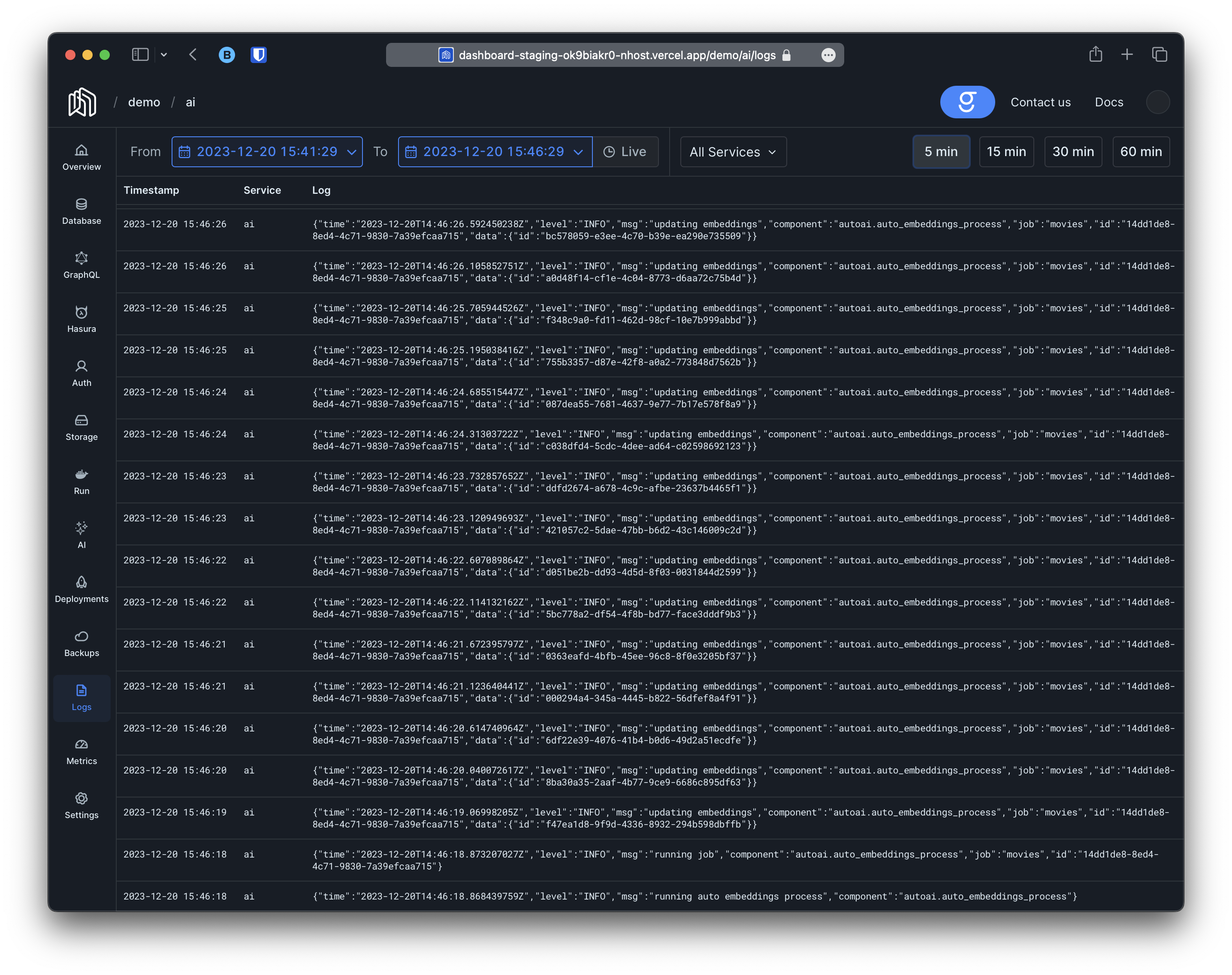Screen dimensions: 1232x975
Task: Click the Nhost logo in header
Action: (82, 102)
